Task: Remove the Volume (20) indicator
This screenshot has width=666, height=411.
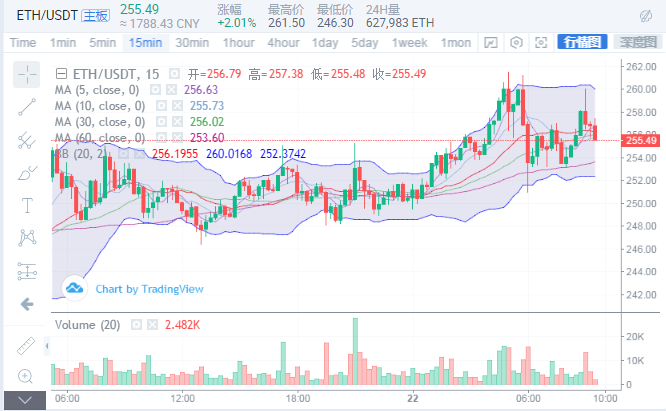Action: pyautogui.click(x=152, y=325)
